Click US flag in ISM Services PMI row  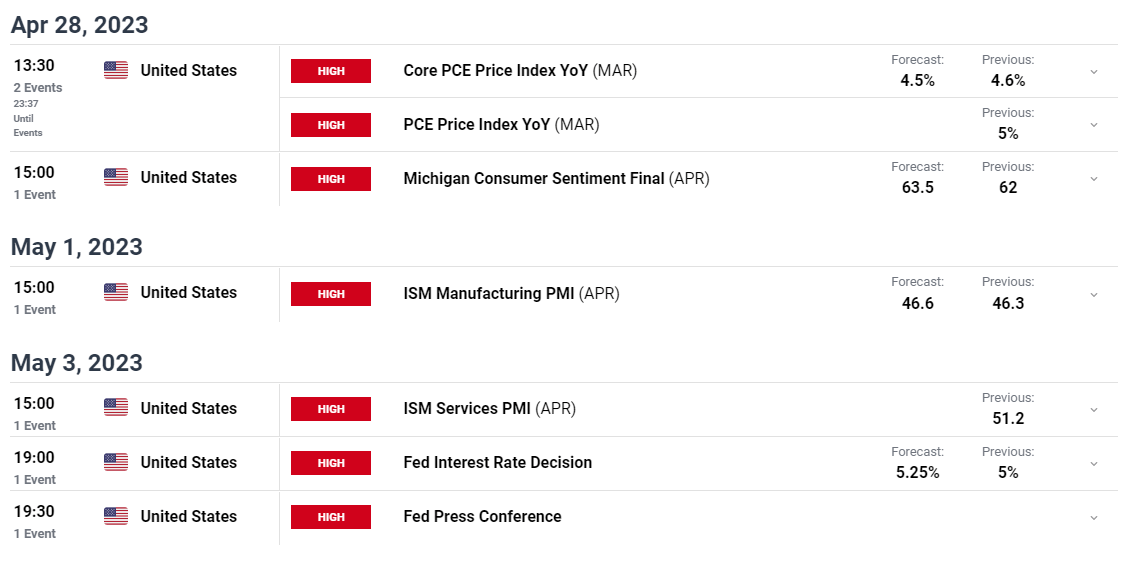pyautogui.click(x=116, y=408)
